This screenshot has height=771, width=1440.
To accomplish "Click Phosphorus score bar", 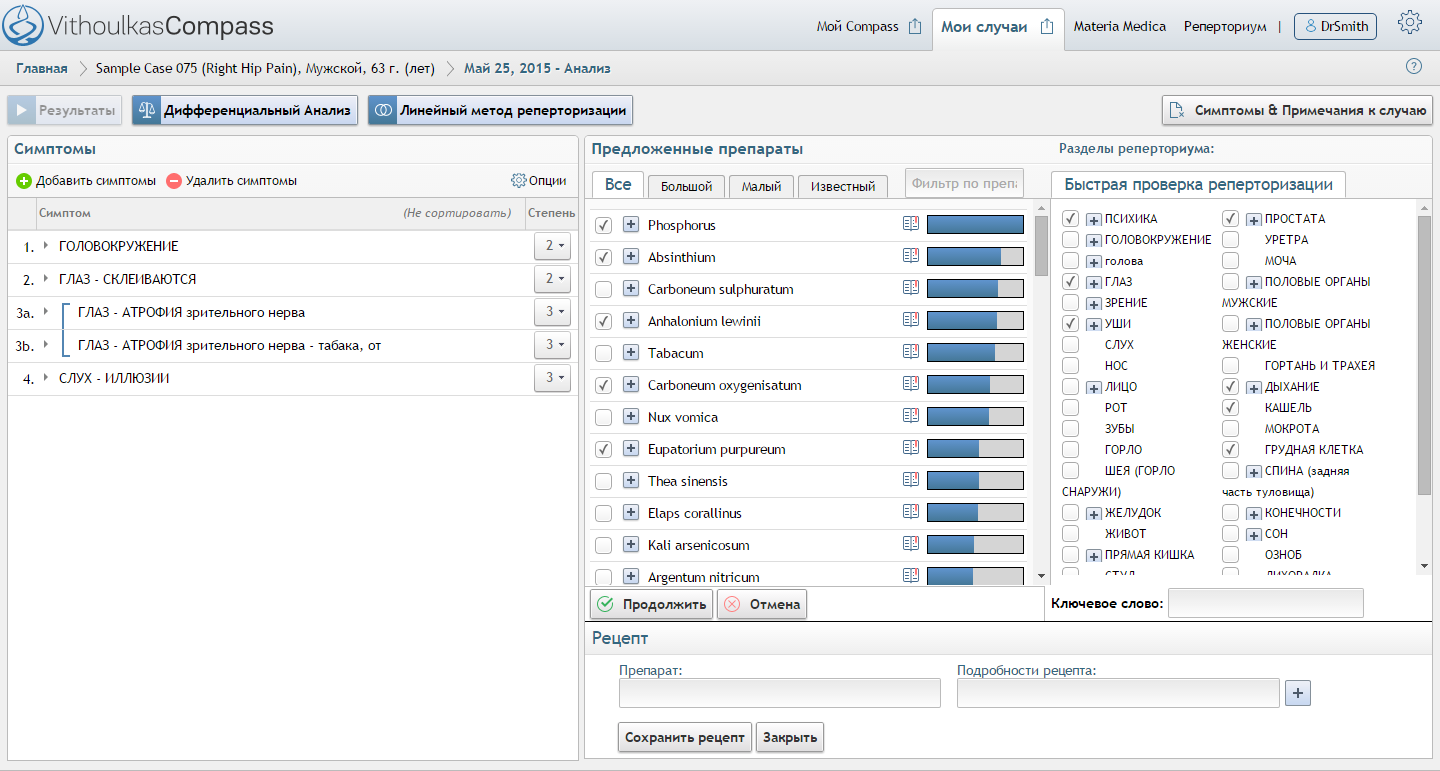I will point(975,225).
